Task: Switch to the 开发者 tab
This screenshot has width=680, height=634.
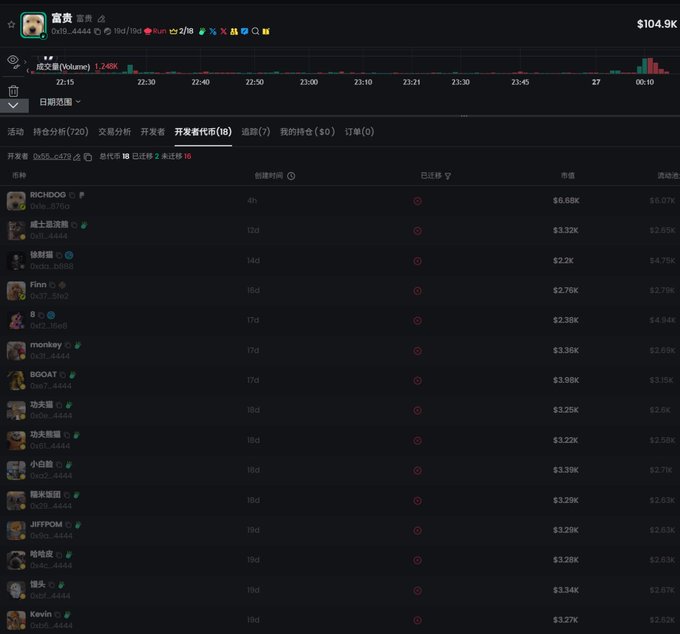Action: click(x=153, y=132)
